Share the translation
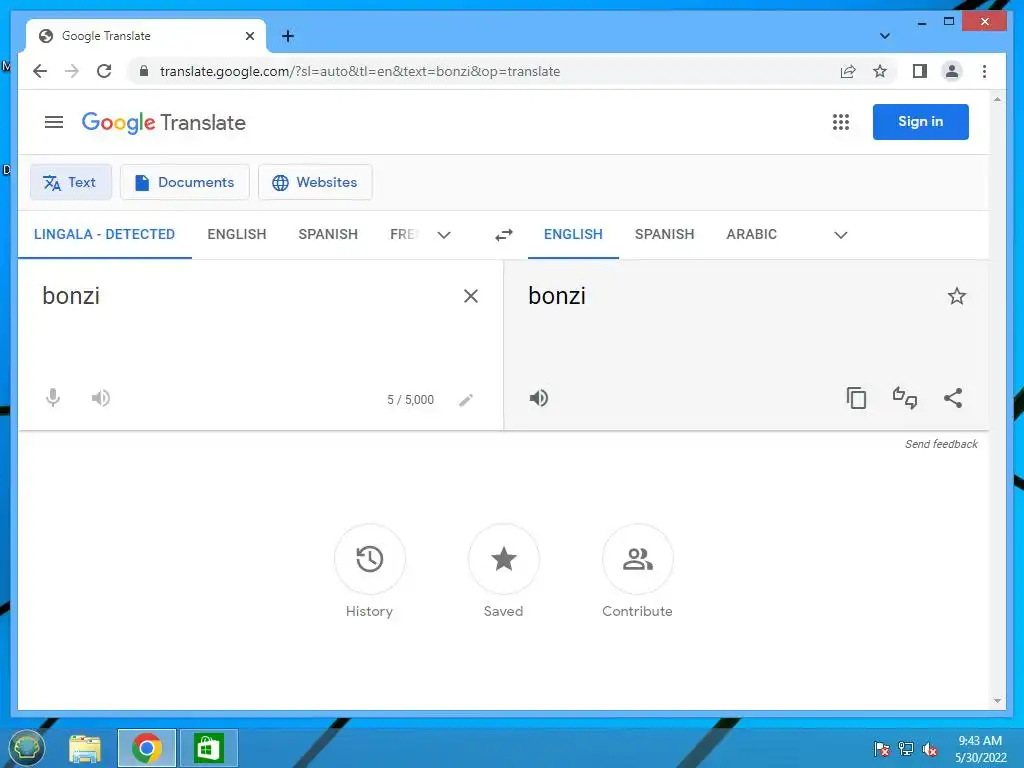This screenshot has height=768, width=1024. 953,398
